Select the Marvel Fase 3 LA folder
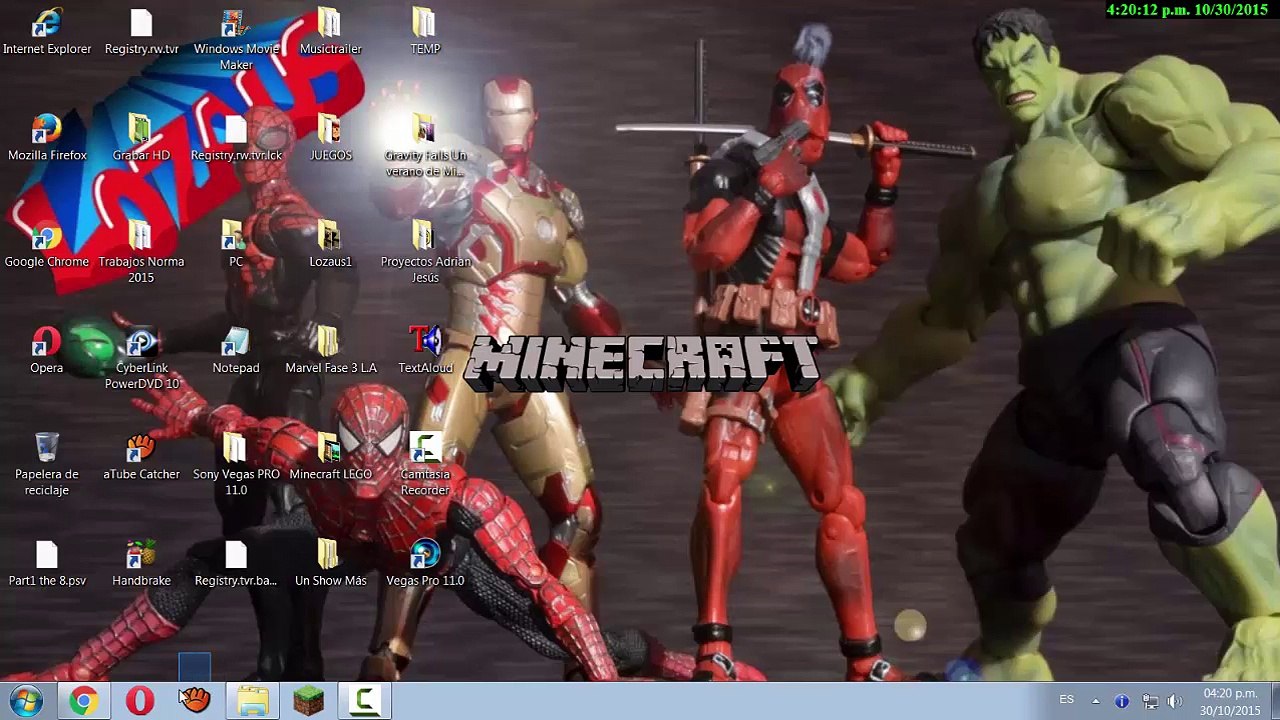The height and width of the screenshot is (720, 1280). [330, 351]
